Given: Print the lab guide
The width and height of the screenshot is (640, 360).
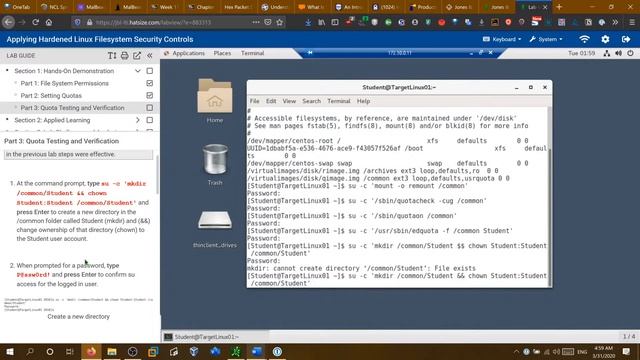Looking at the screenshot, I should pos(124,56).
